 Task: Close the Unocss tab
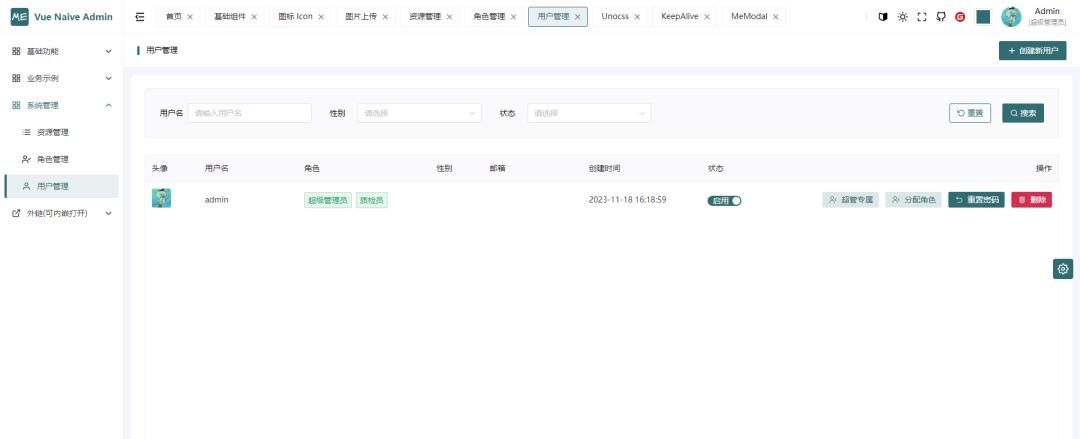point(637,17)
